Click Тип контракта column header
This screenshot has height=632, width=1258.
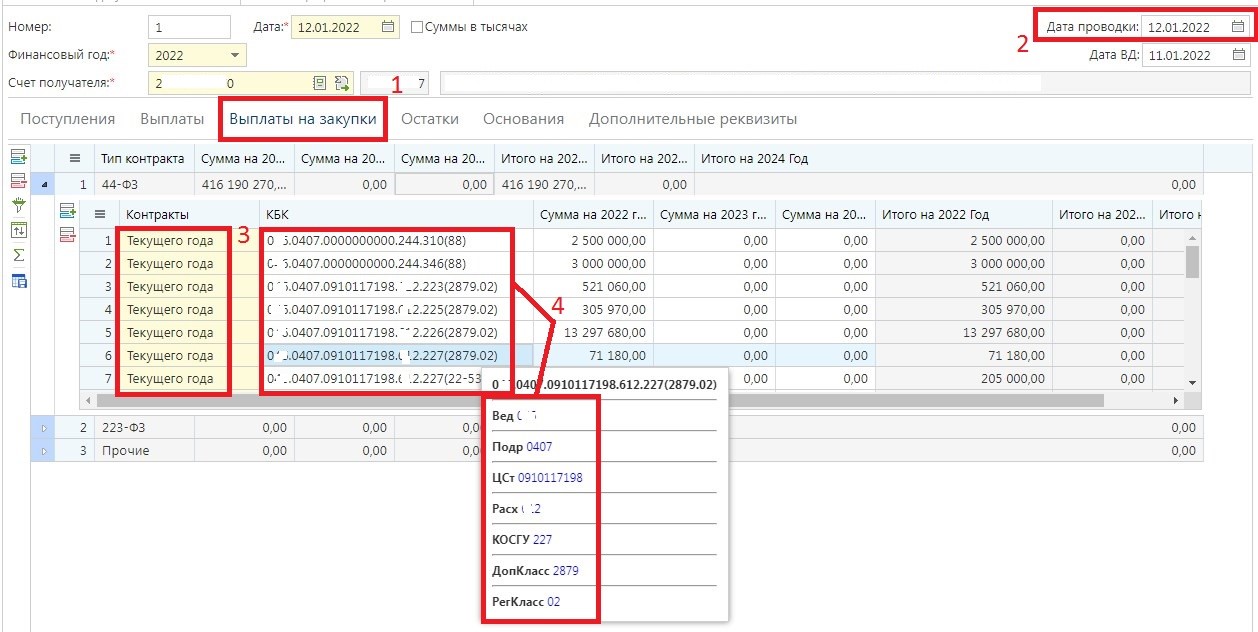click(x=144, y=159)
